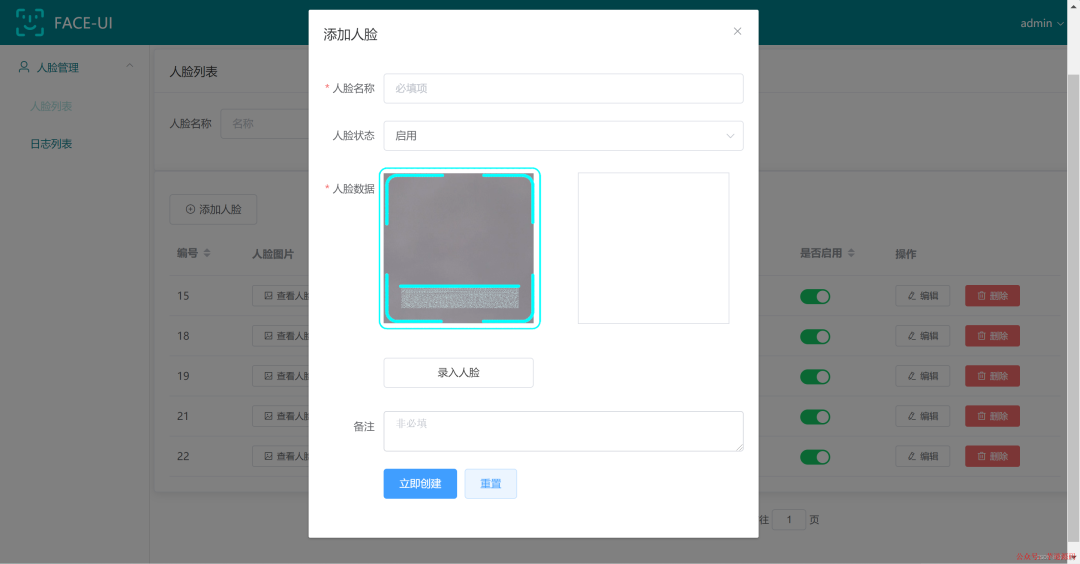Click the 重置 button
The width and height of the screenshot is (1080, 564).
click(x=490, y=483)
